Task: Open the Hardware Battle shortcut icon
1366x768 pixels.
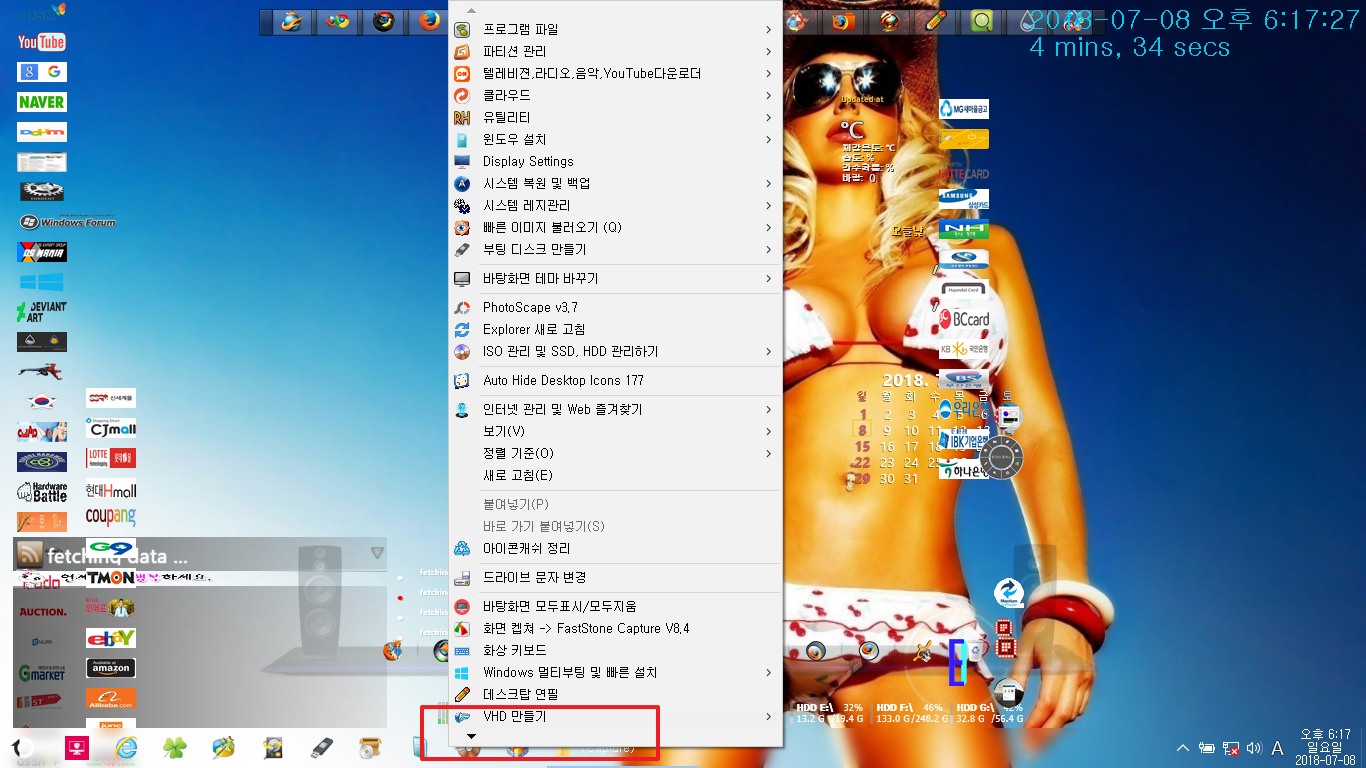Action: click(x=42, y=491)
